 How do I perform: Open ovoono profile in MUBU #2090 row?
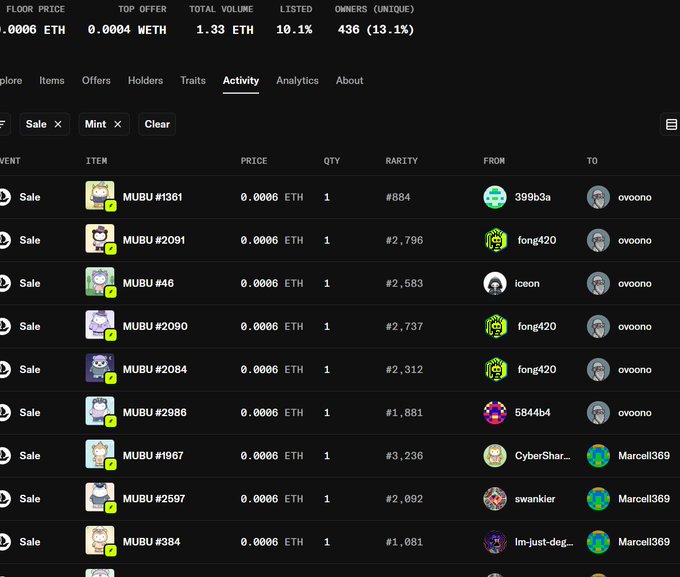[635, 326]
